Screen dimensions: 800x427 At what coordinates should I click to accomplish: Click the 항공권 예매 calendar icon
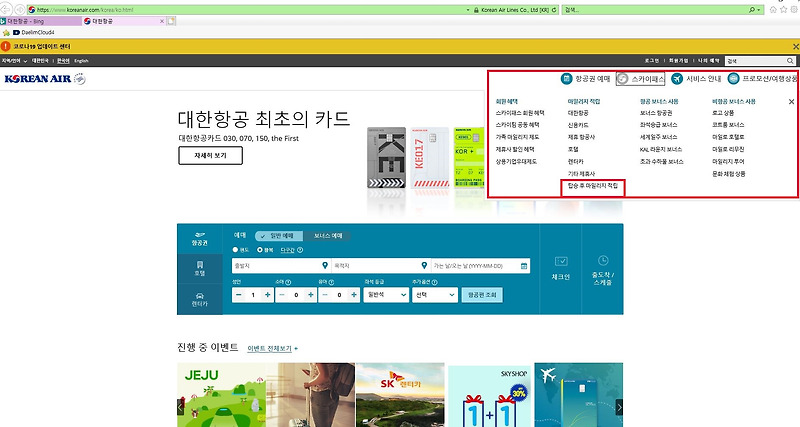(566, 79)
